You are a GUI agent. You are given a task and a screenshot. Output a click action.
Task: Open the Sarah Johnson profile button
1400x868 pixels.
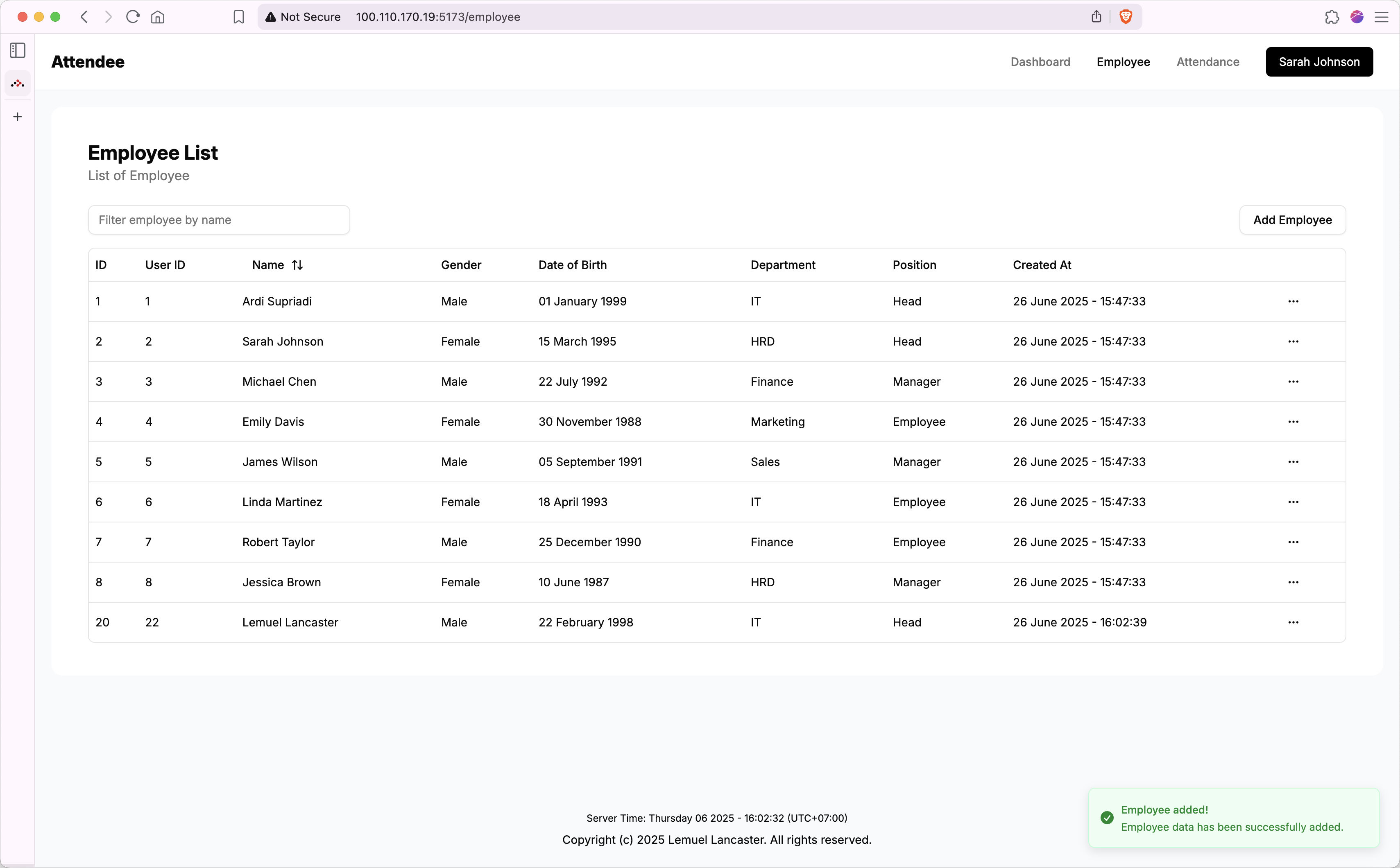(x=1318, y=61)
